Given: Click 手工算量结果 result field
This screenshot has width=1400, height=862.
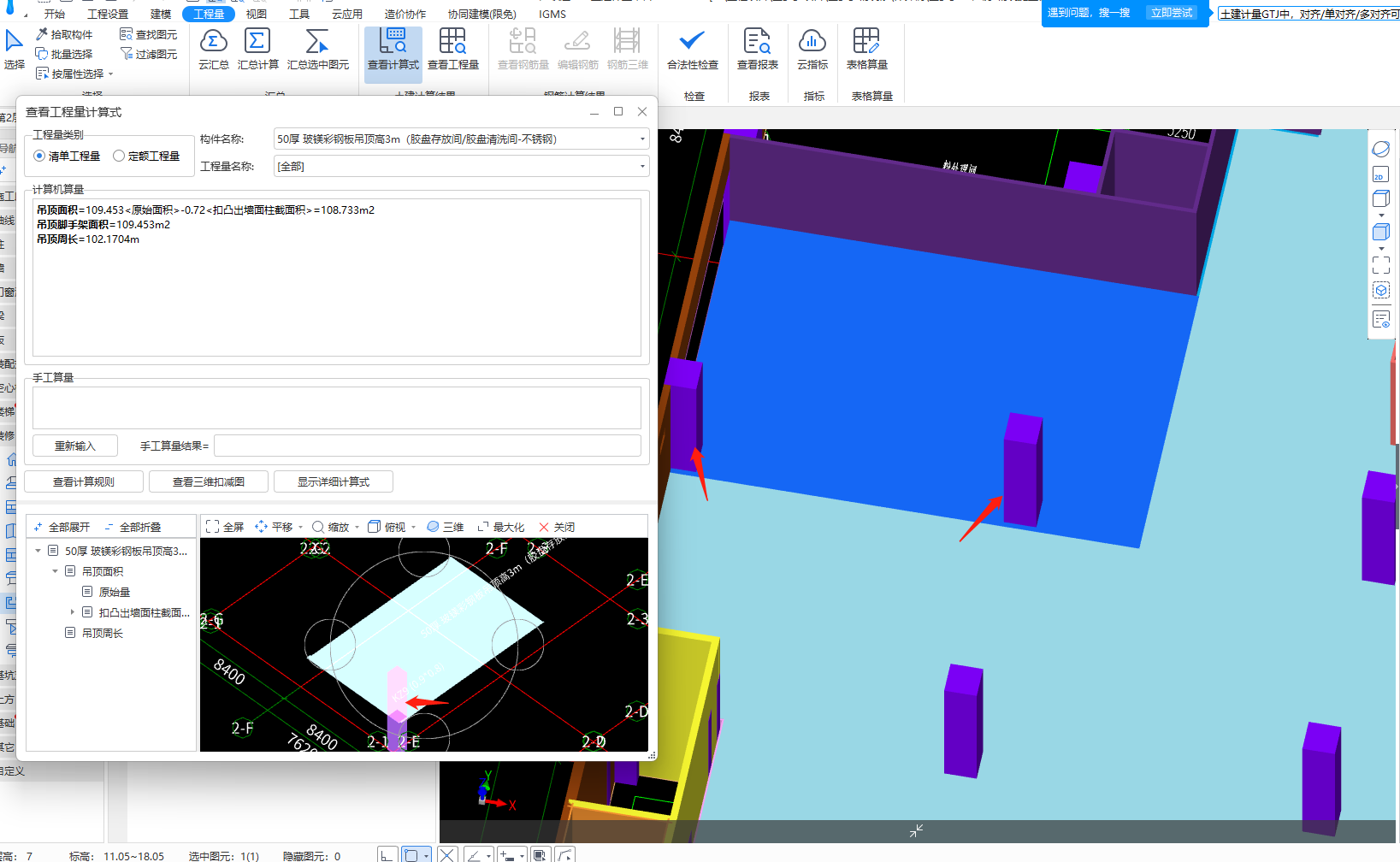Looking at the screenshot, I should pos(428,446).
